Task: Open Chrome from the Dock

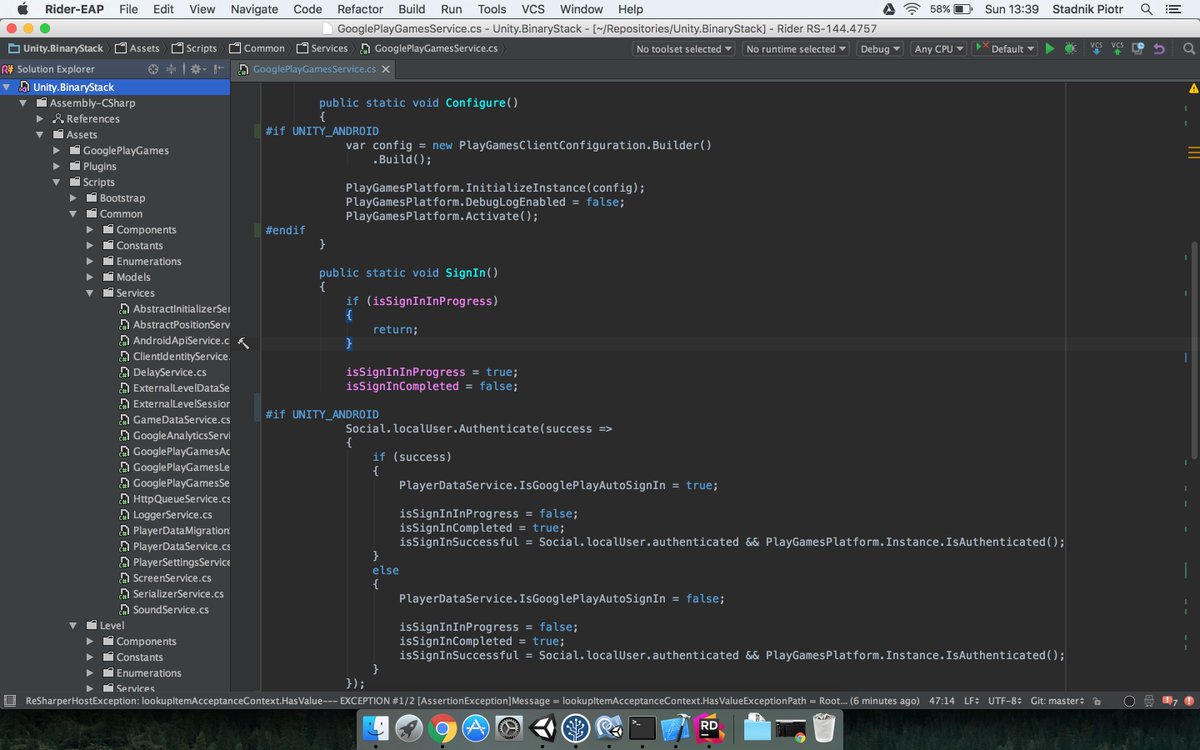Action: coord(443,728)
